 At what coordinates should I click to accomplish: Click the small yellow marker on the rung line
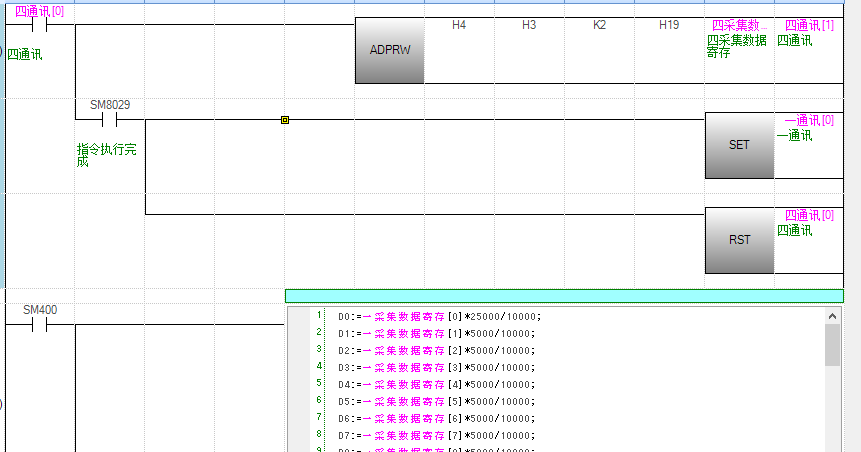pyautogui.click(x=285, y=120)
